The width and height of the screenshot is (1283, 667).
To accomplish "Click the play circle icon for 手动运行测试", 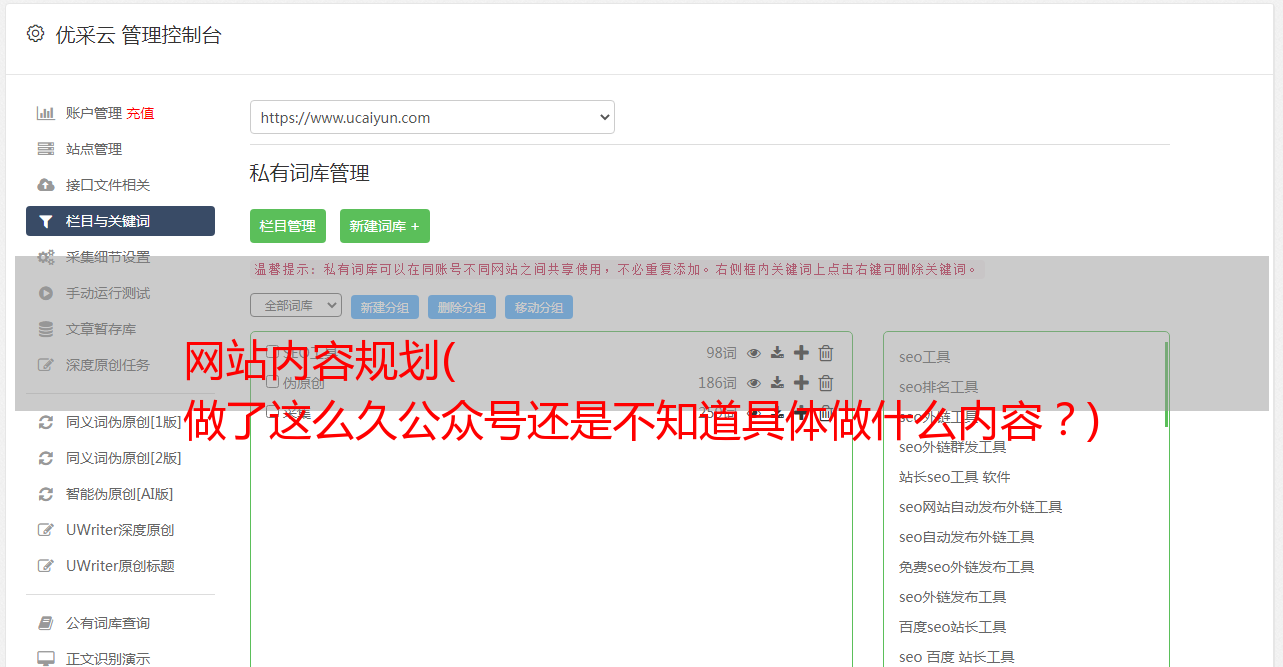I will (x=46, y=293).
